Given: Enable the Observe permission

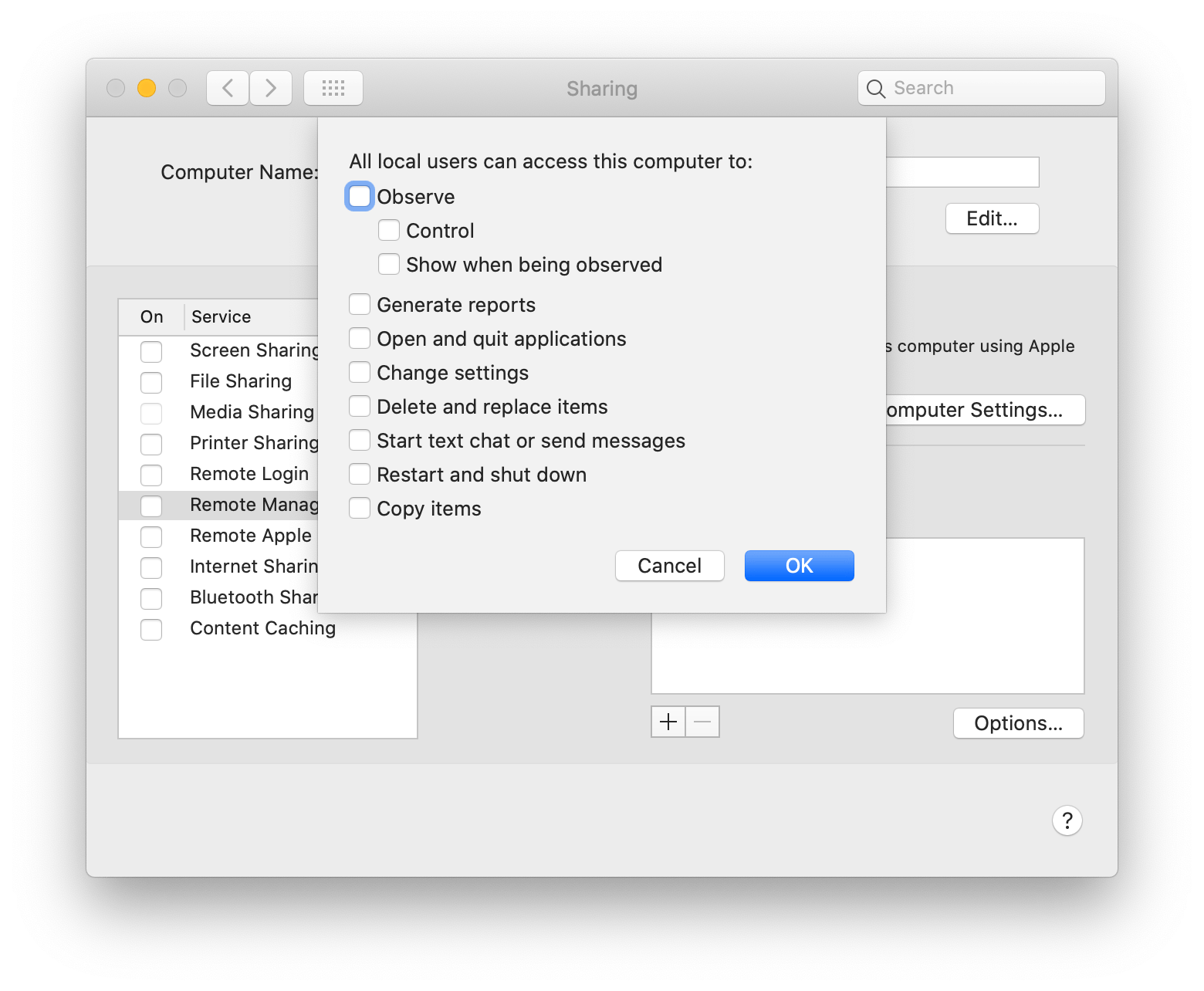Looking at the screenshot, I should pos(360,196).
